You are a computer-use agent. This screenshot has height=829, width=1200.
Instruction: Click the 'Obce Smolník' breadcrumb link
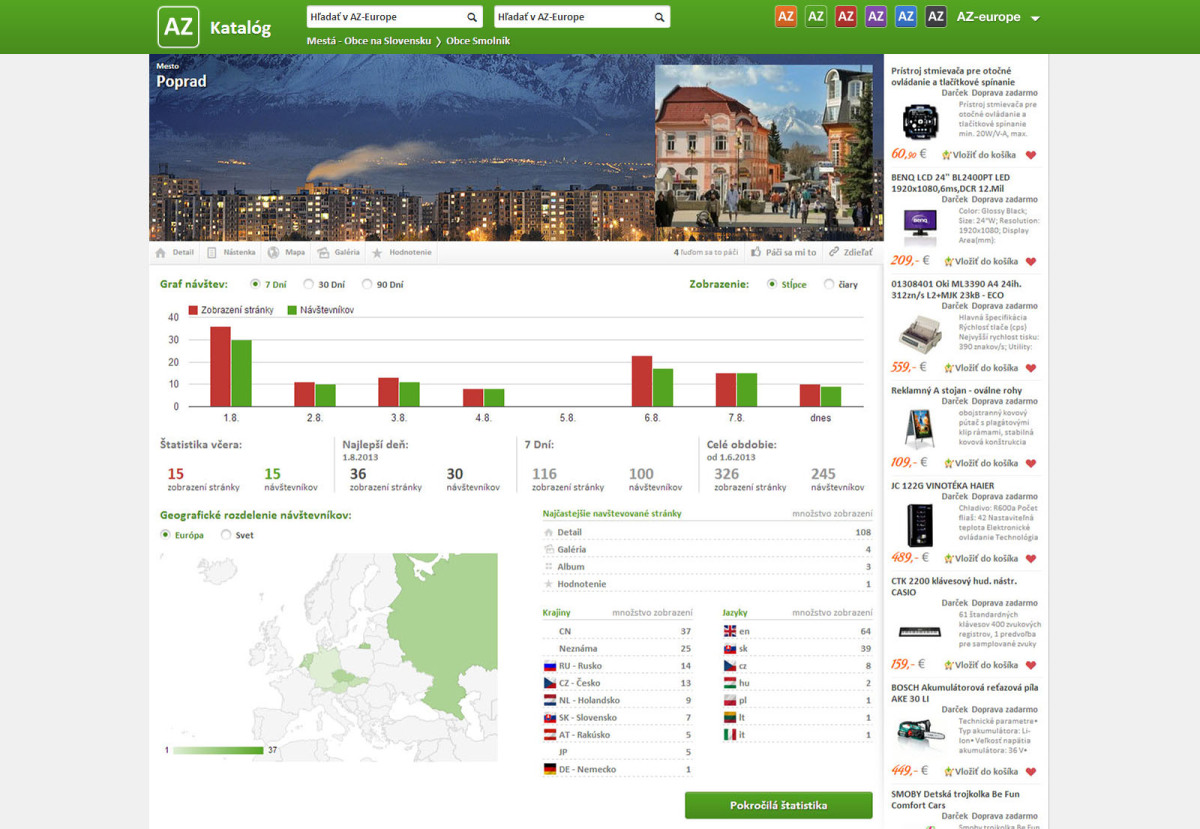478,41
